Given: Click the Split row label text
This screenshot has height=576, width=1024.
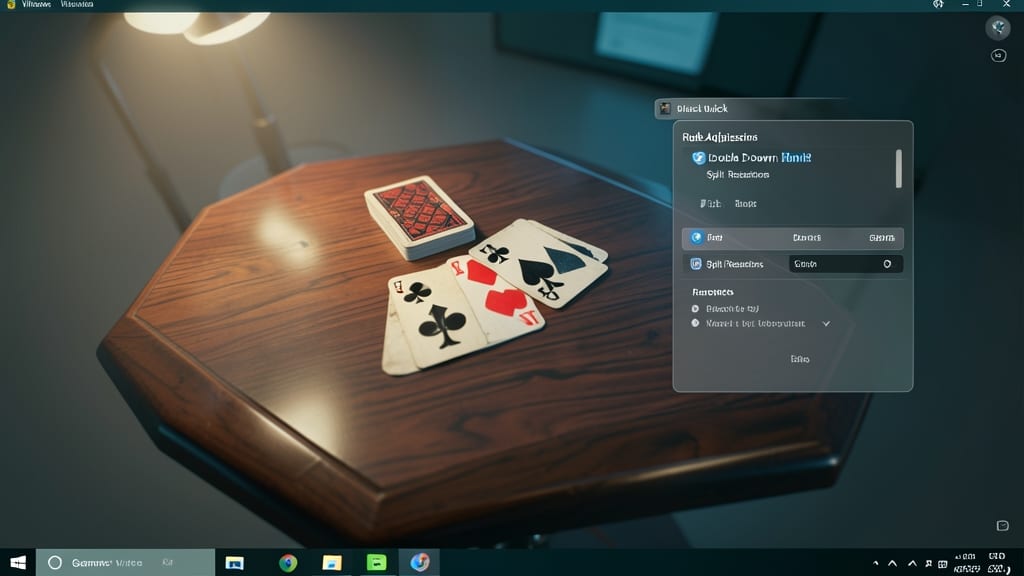Looking at the screenshot, I should 735,264.
